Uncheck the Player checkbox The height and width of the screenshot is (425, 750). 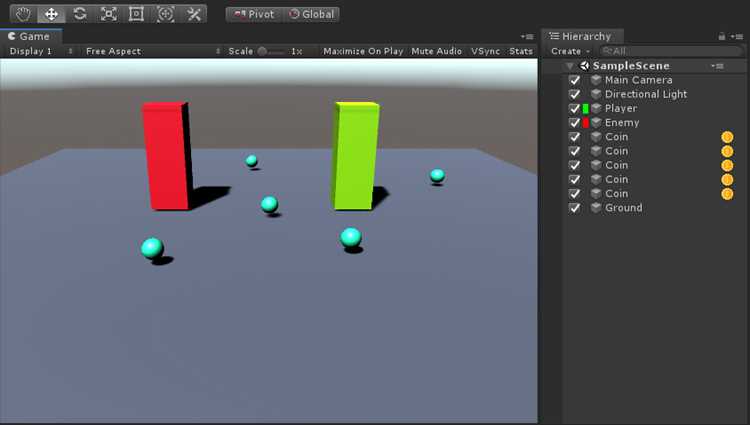tap(575, 109)
